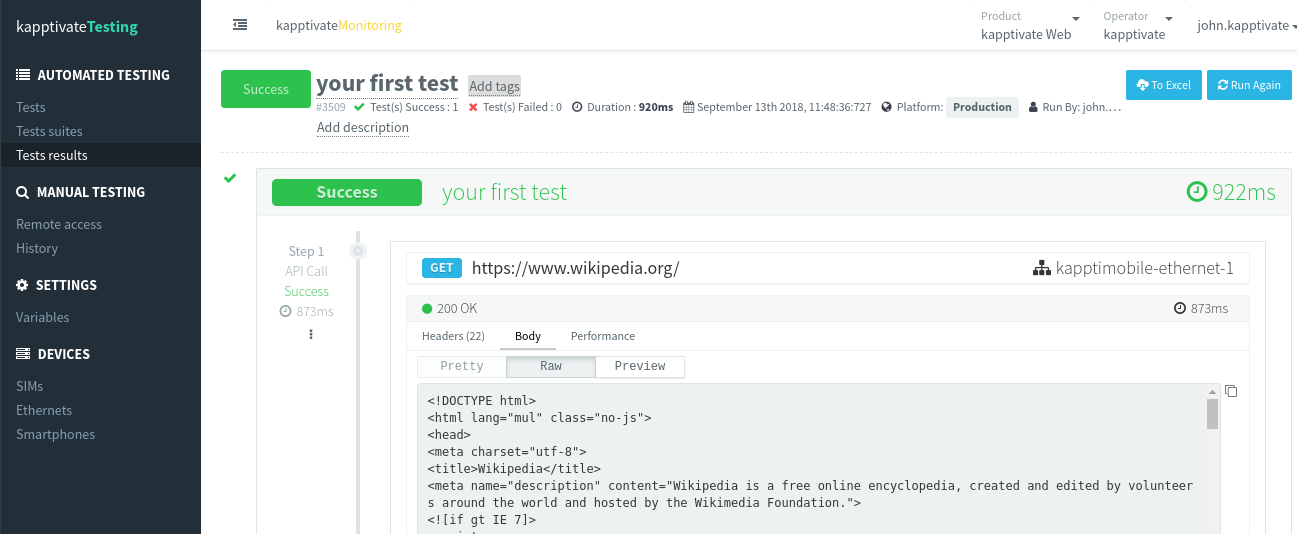Click the network icon next to kapptimobile-ethernet-1

(1041, 268)
